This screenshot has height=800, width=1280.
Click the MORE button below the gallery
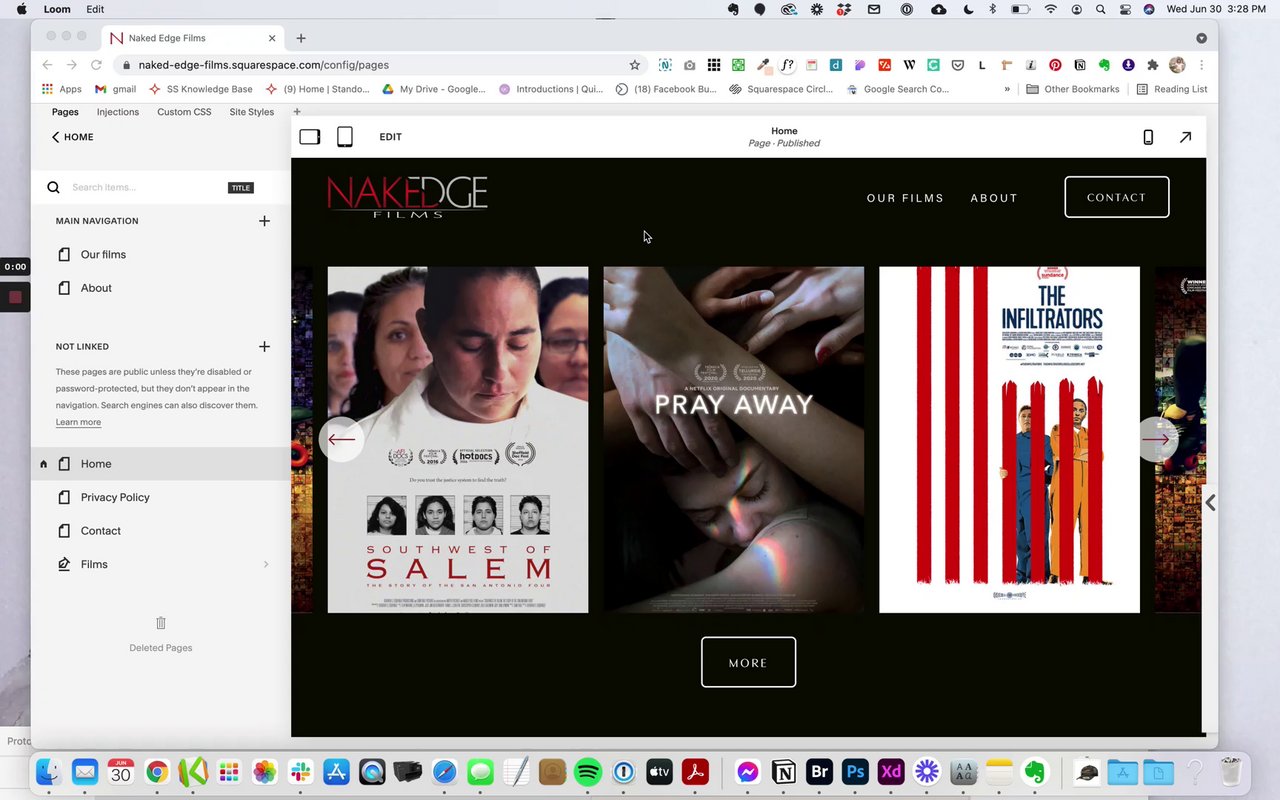(x=748, y=662)
